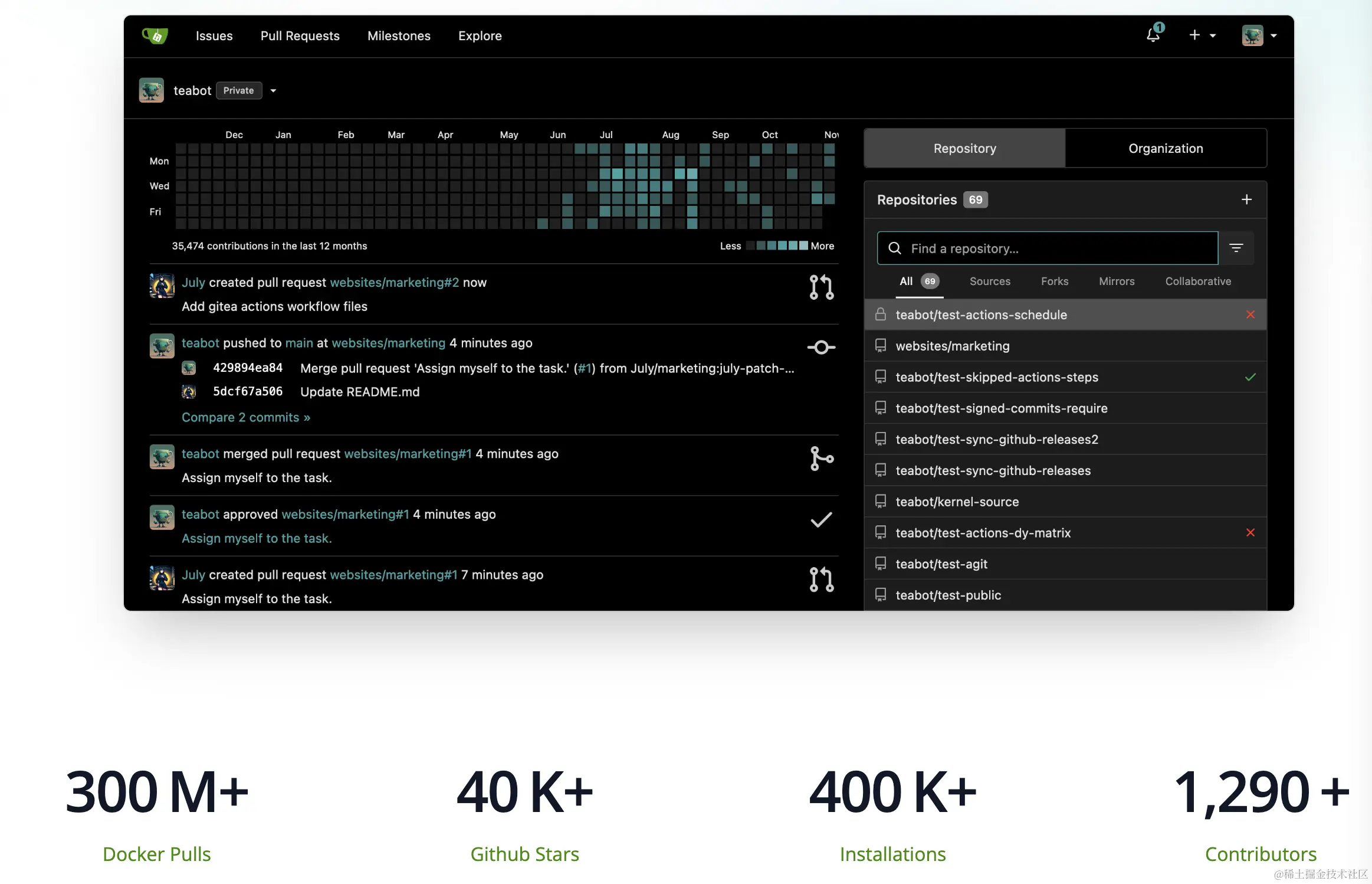The width and height of the screenshot is (1372, 884).
Task: Click the plus icon beside Repositories
Action: tap(1246, 199)
